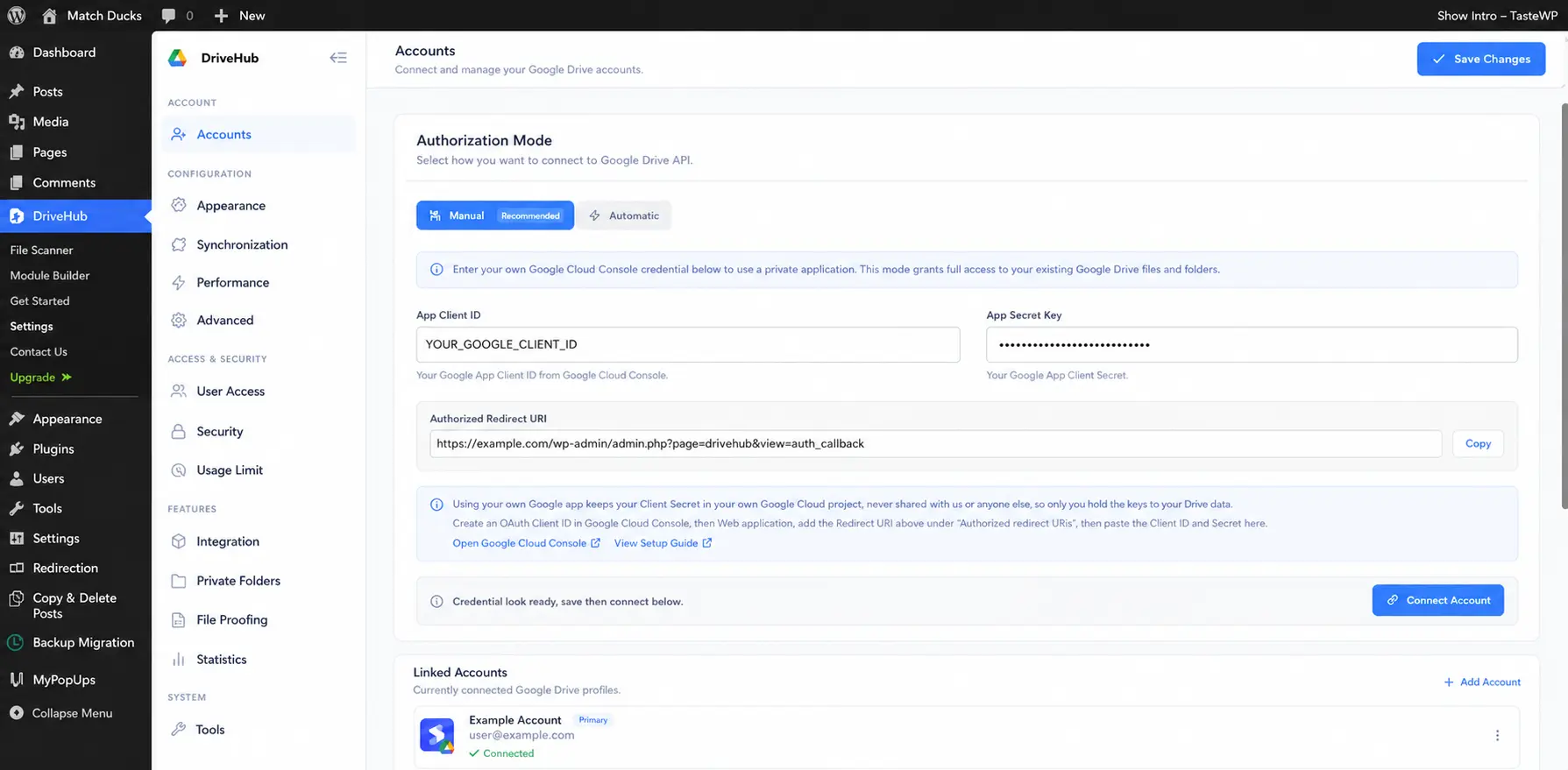Click the Save Changes button
The image size is (1568, 770).
pos(1480,59)
